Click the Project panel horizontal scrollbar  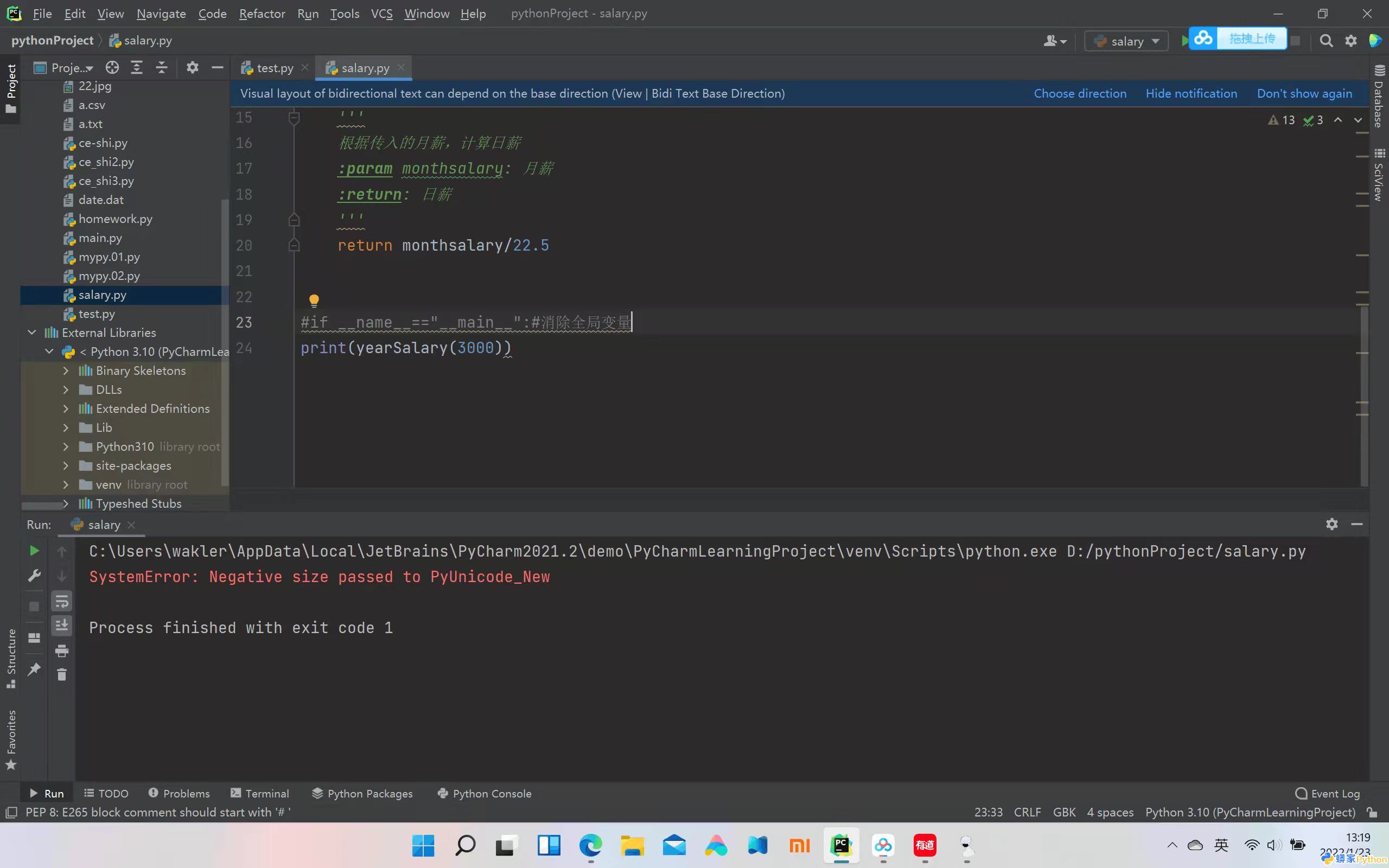click(x=43, y=505)
